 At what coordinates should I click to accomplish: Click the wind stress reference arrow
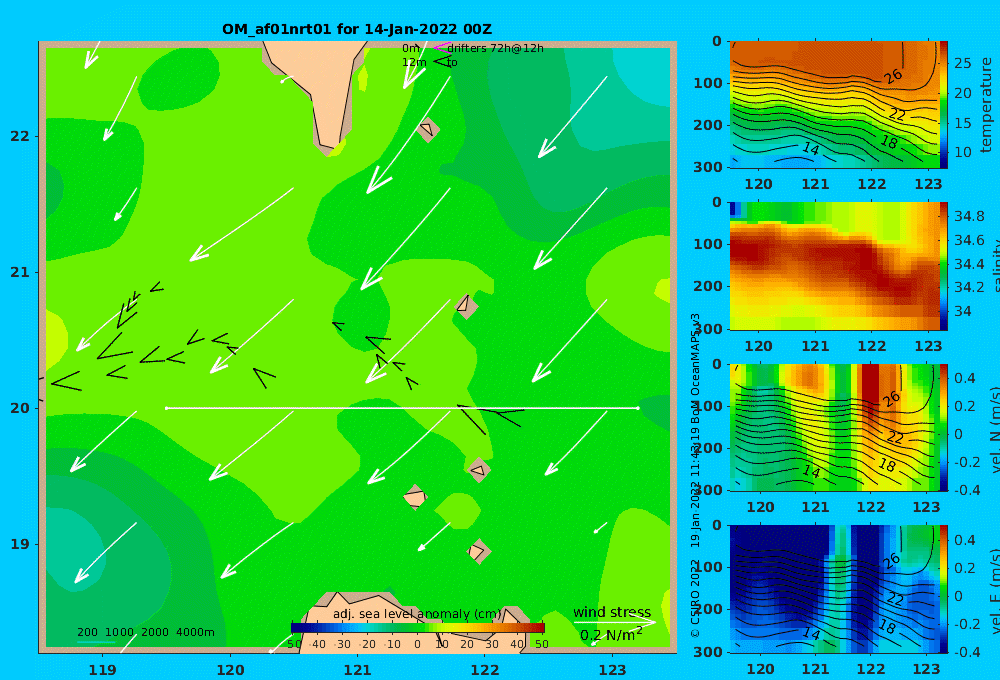(614, 622)
